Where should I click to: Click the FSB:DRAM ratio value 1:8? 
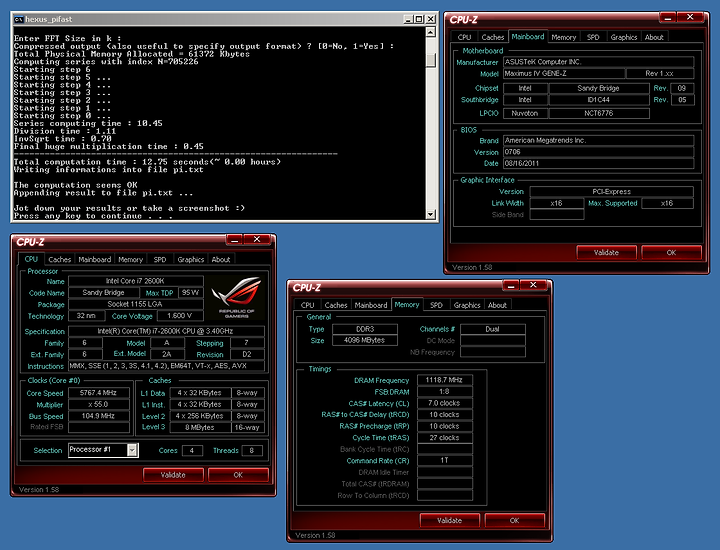(x=444, y=392)
